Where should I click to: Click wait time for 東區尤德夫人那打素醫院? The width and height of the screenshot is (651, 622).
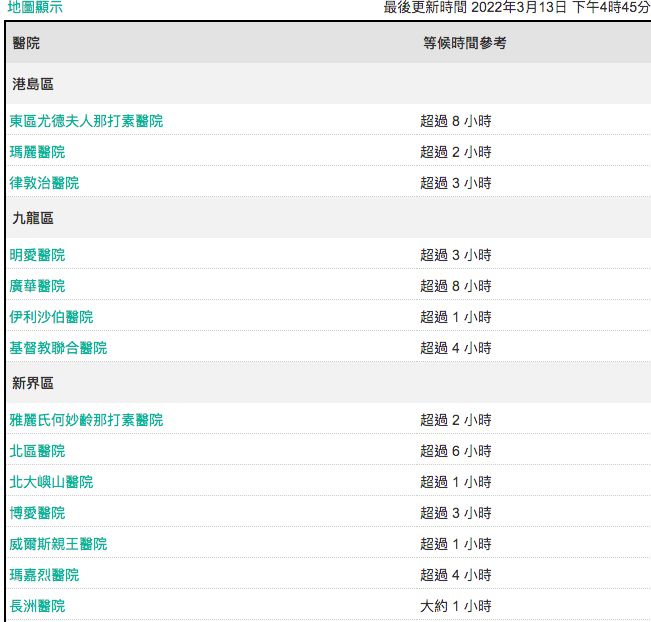tap(456, 121)
